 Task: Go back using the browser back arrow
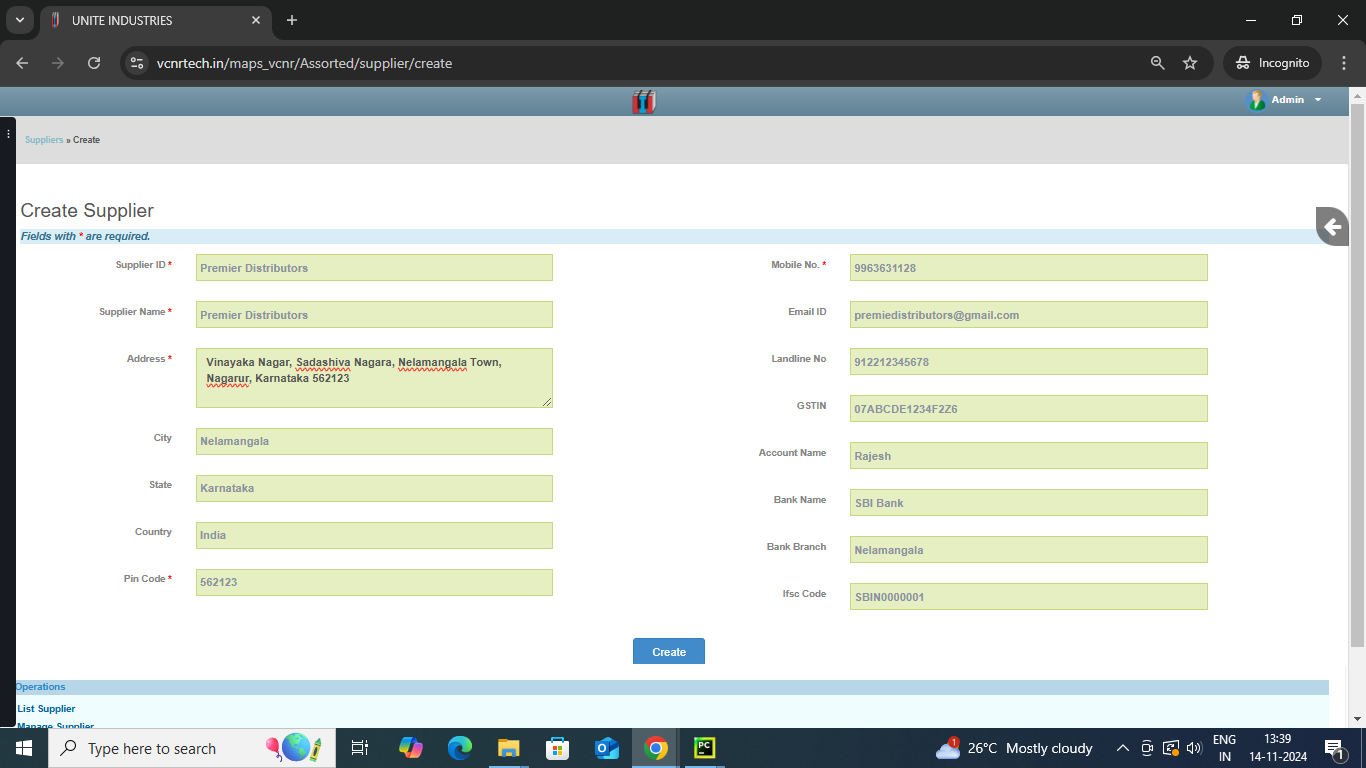click(x=22, y=63)
